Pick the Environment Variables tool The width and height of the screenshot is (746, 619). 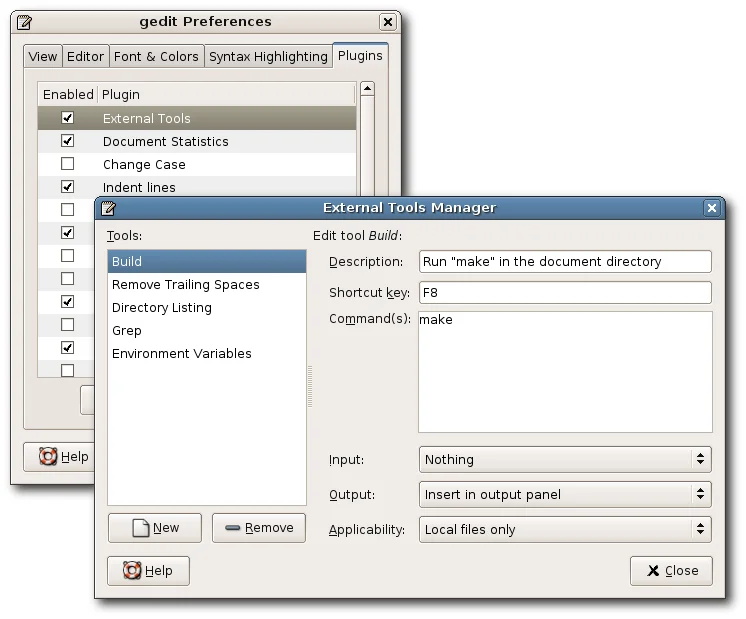[x=206, y=354]
